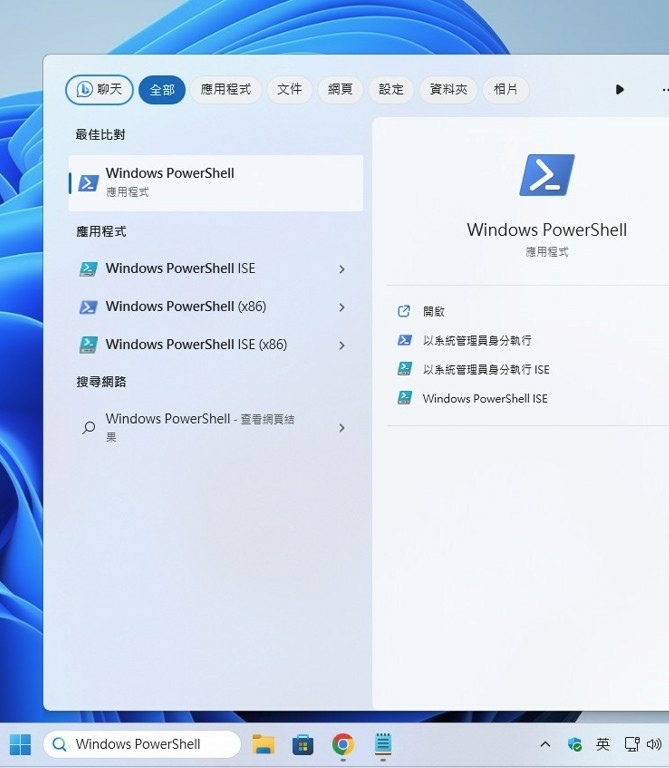Click the Windows PowerShell ISE app icon

pos(89,269)
